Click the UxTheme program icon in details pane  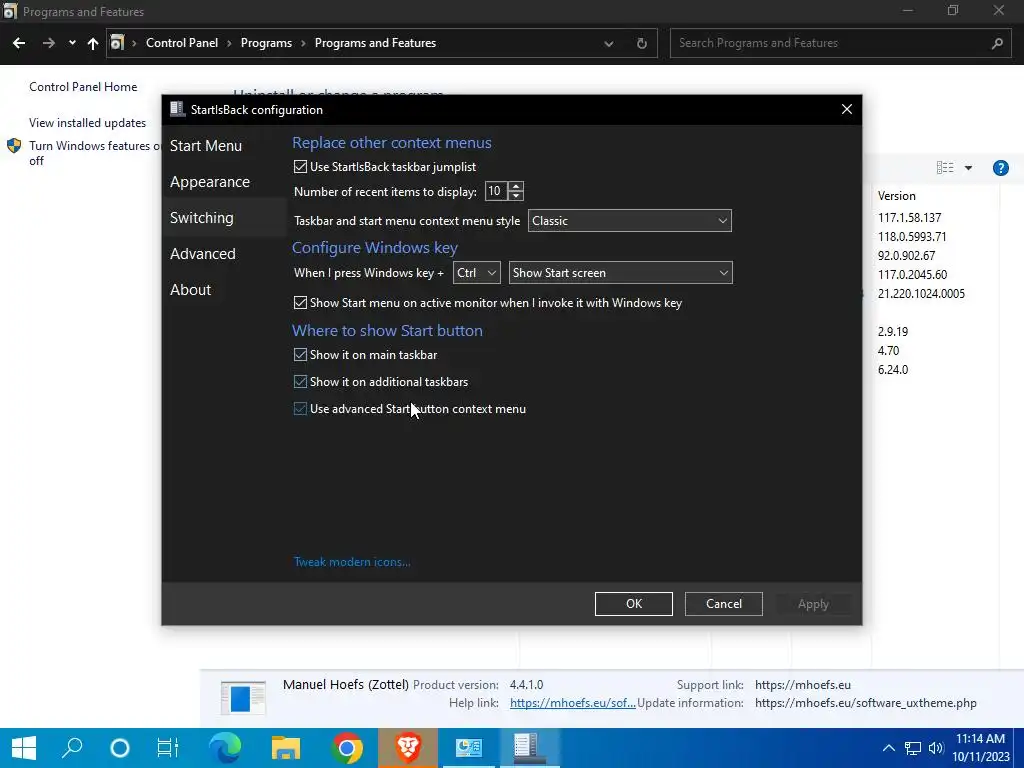click(x=243, y=697)
